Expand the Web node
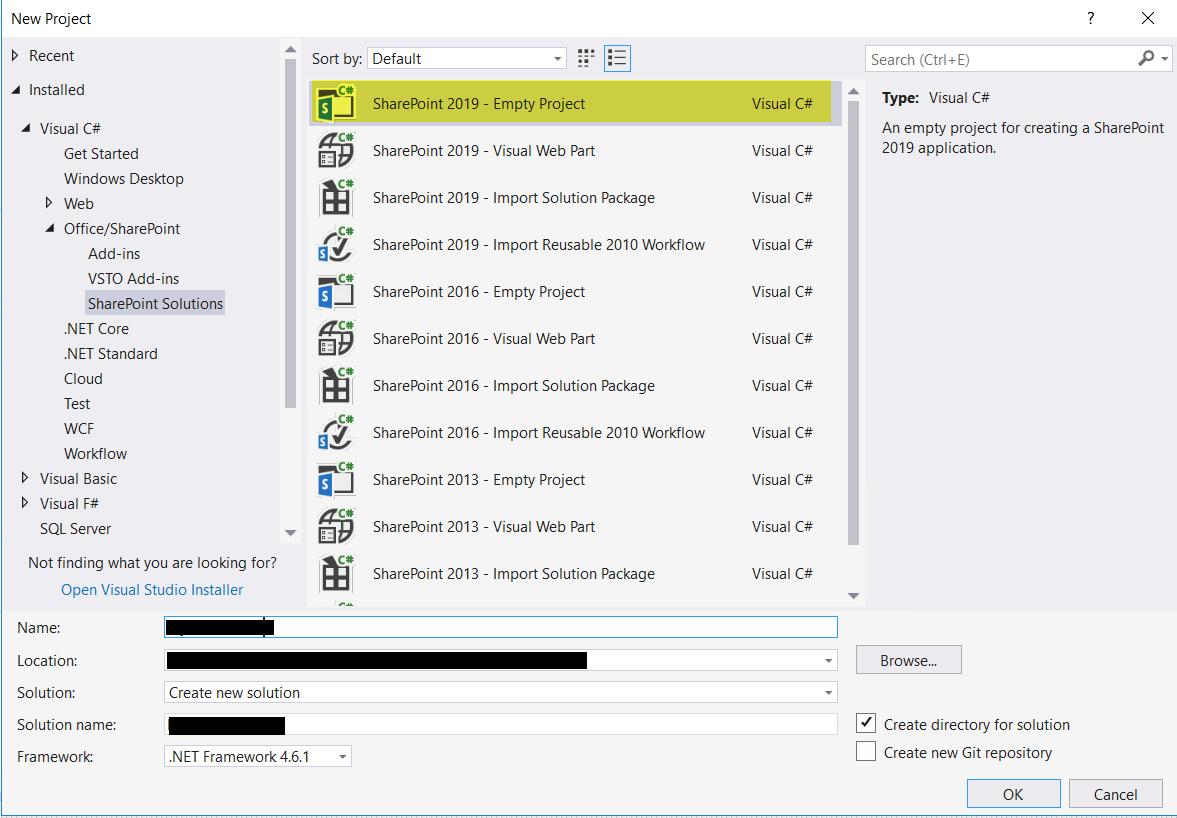This screenshot has width=1177, height=818. (x=49, y=203)
